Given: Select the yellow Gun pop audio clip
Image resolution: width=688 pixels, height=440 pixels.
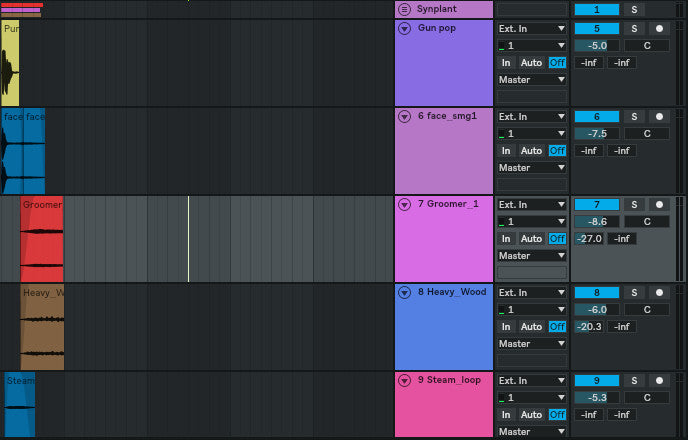Looking at the screenshot, I should 10,63.
